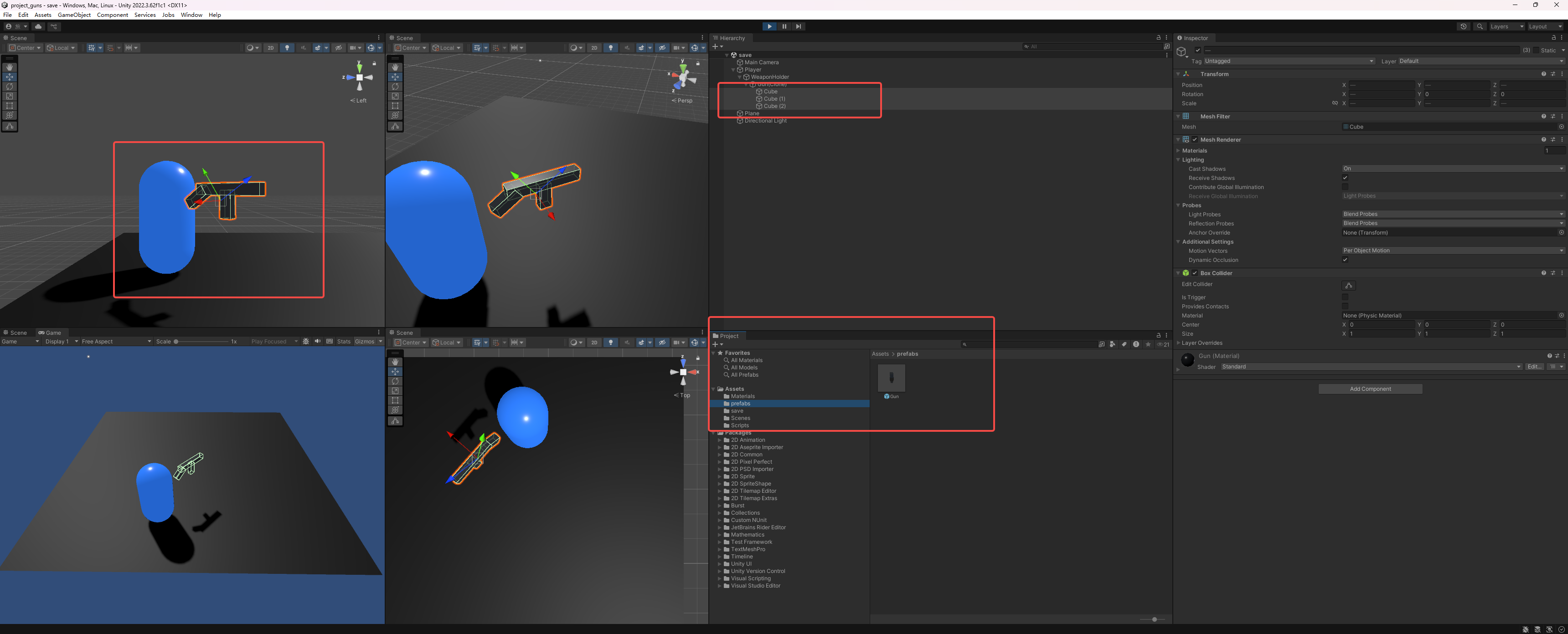Screen dimensions: 1568x634
Task: Select the Gun prefab thumbnail
Action: pyautogui.click(x=891, y=378)
